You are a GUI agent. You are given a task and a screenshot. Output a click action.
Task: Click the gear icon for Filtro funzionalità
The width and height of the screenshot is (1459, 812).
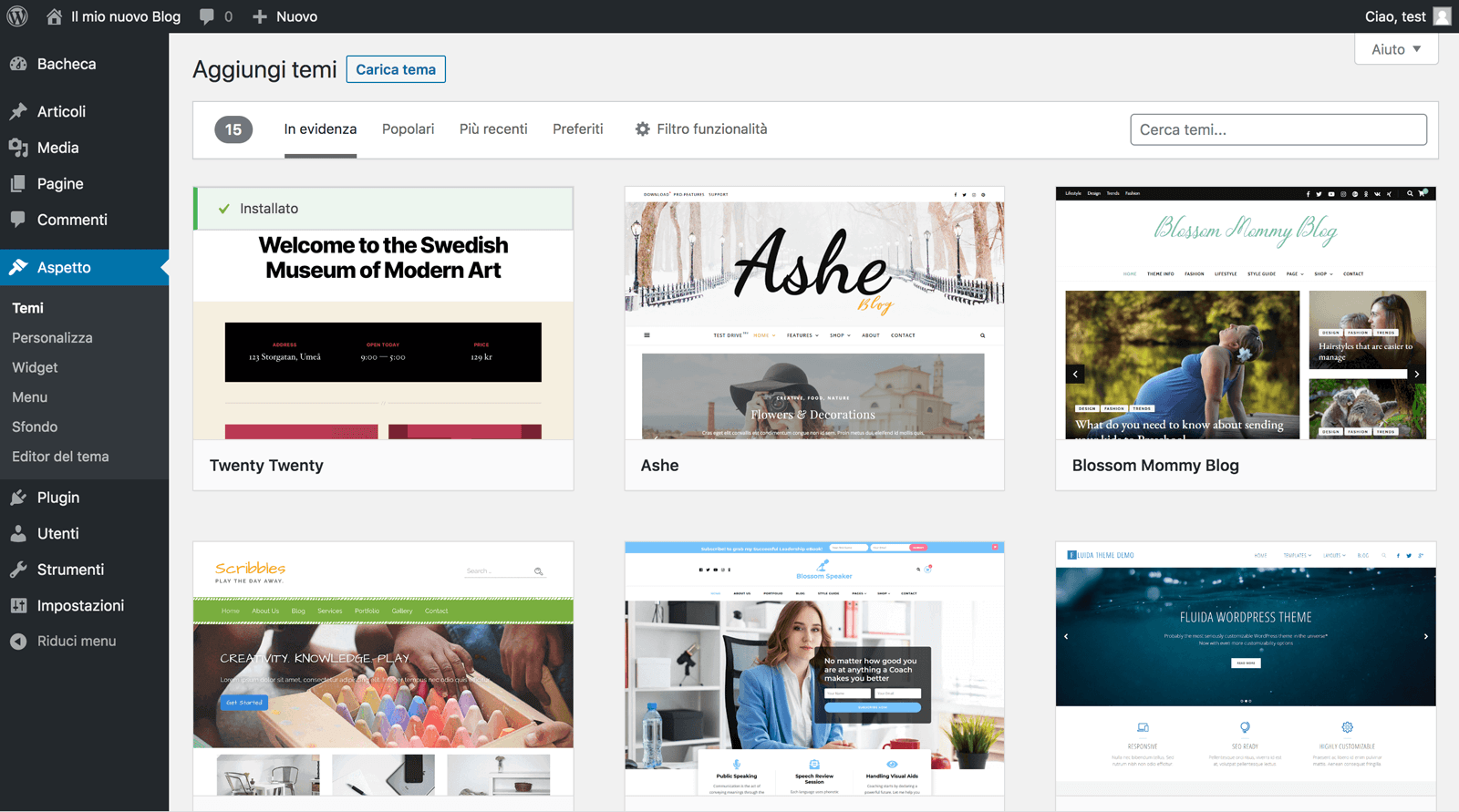(x=643, y=129)
